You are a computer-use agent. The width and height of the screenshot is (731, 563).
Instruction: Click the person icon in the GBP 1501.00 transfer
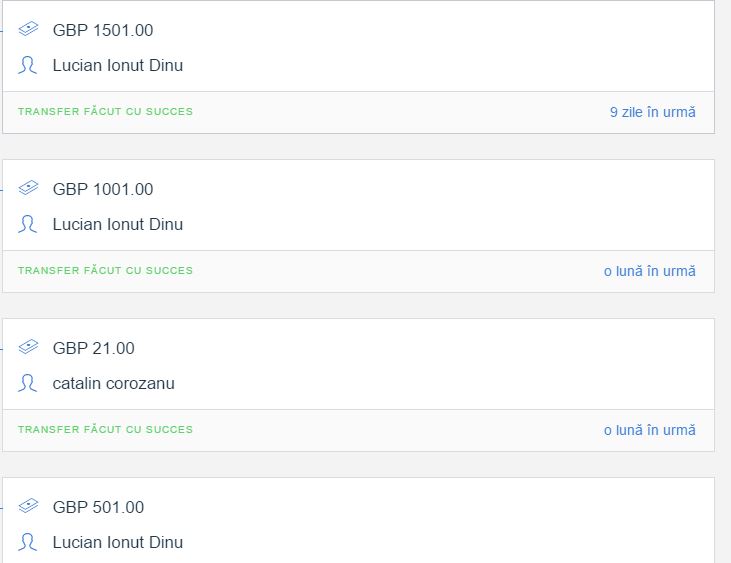click(28, 66)
